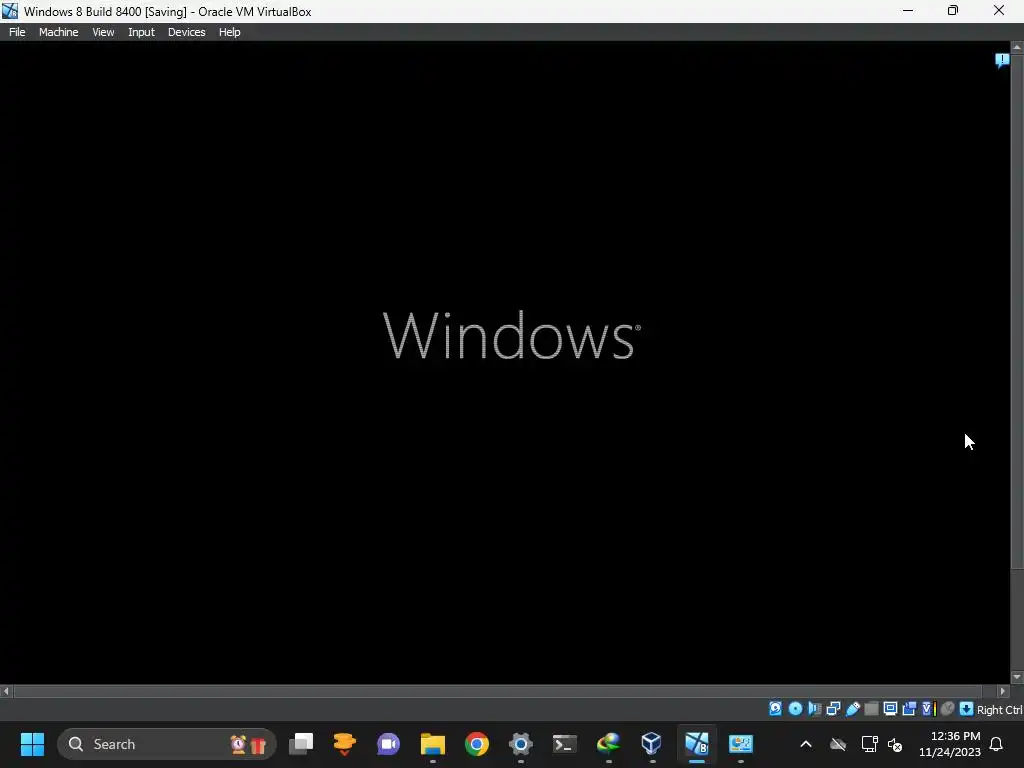Open network status tray icon
This screenshot has width=1024, height=768.
pos(869,744)
